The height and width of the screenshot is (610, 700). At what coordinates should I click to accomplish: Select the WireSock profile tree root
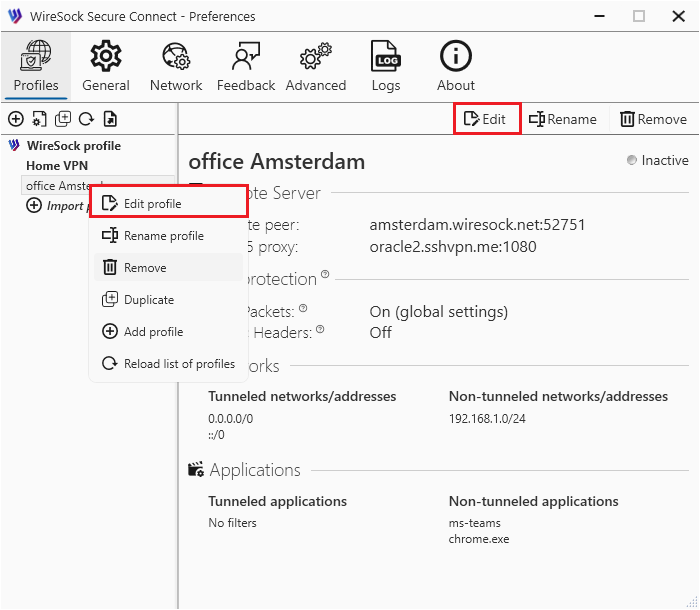74,146
